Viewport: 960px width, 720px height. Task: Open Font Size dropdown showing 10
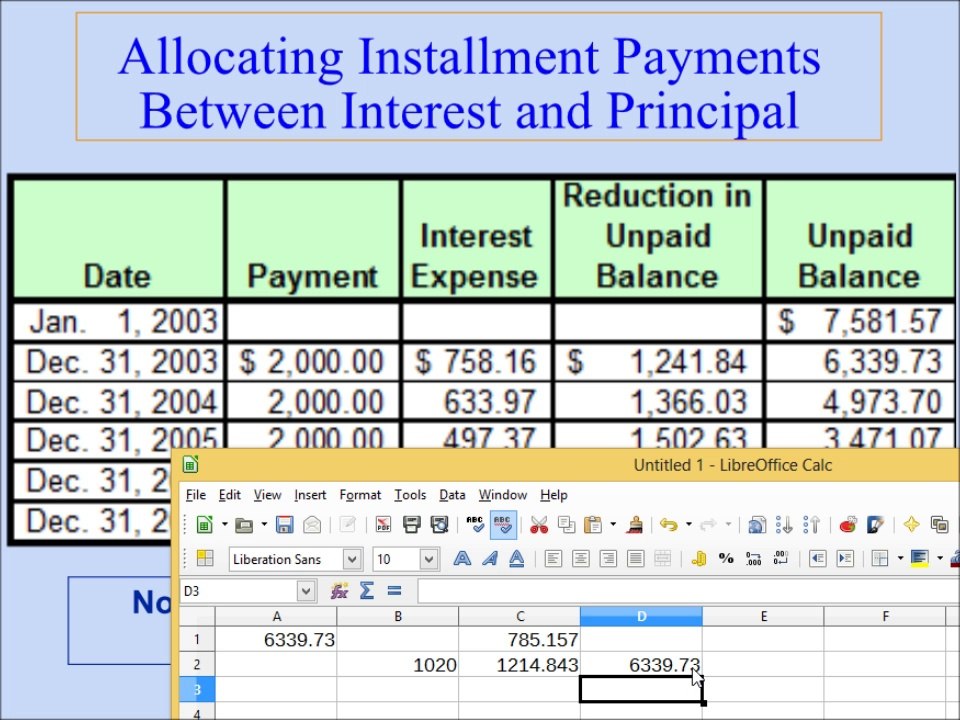click(x=429, y=559)
